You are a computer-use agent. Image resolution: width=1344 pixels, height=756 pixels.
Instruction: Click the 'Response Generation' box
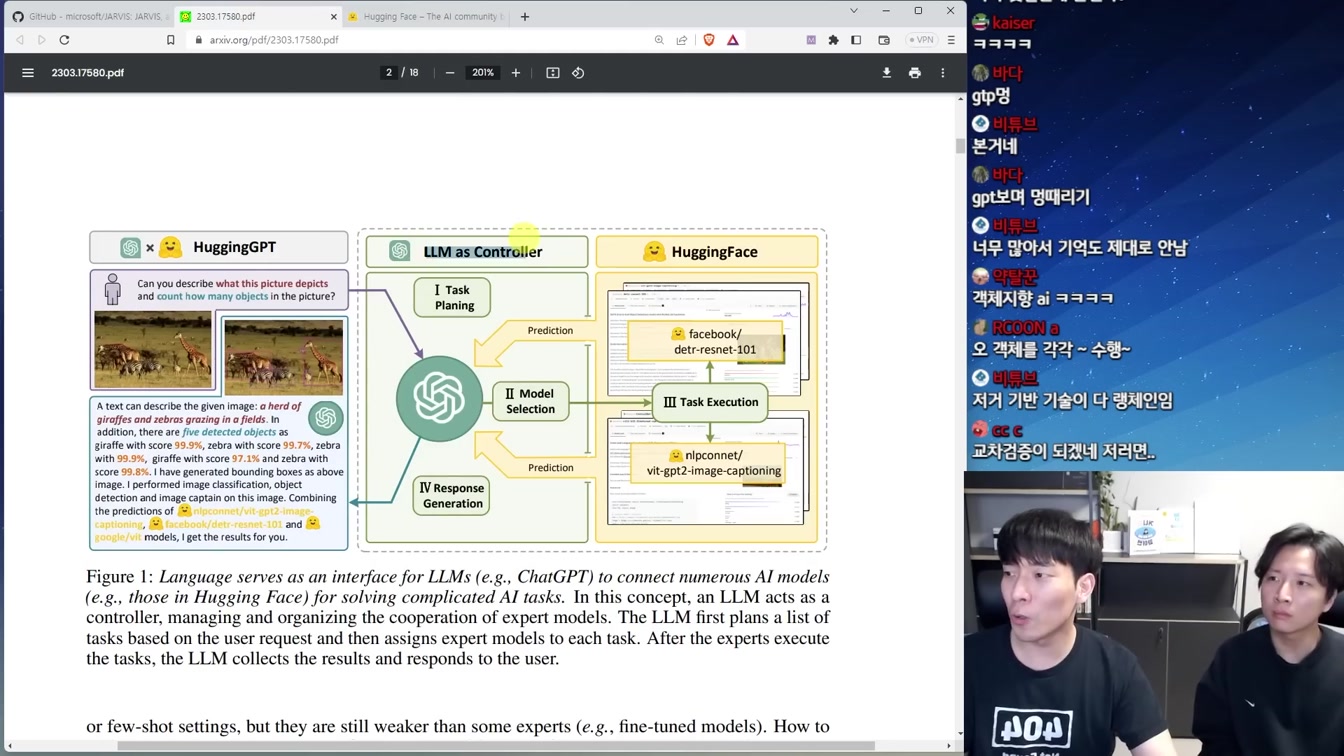452,495
